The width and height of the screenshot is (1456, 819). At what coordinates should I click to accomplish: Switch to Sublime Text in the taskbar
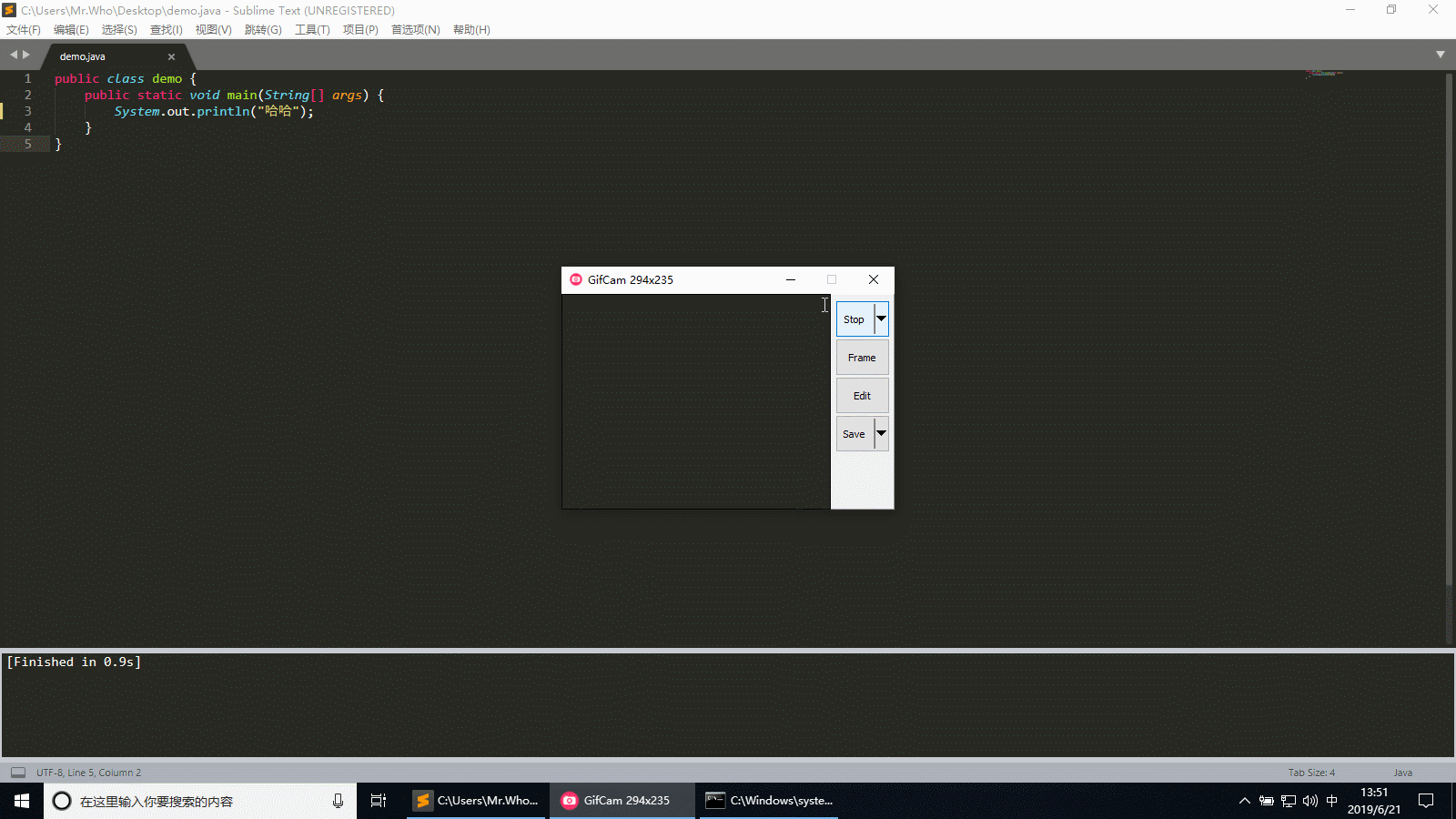click(x=477, y=801)
